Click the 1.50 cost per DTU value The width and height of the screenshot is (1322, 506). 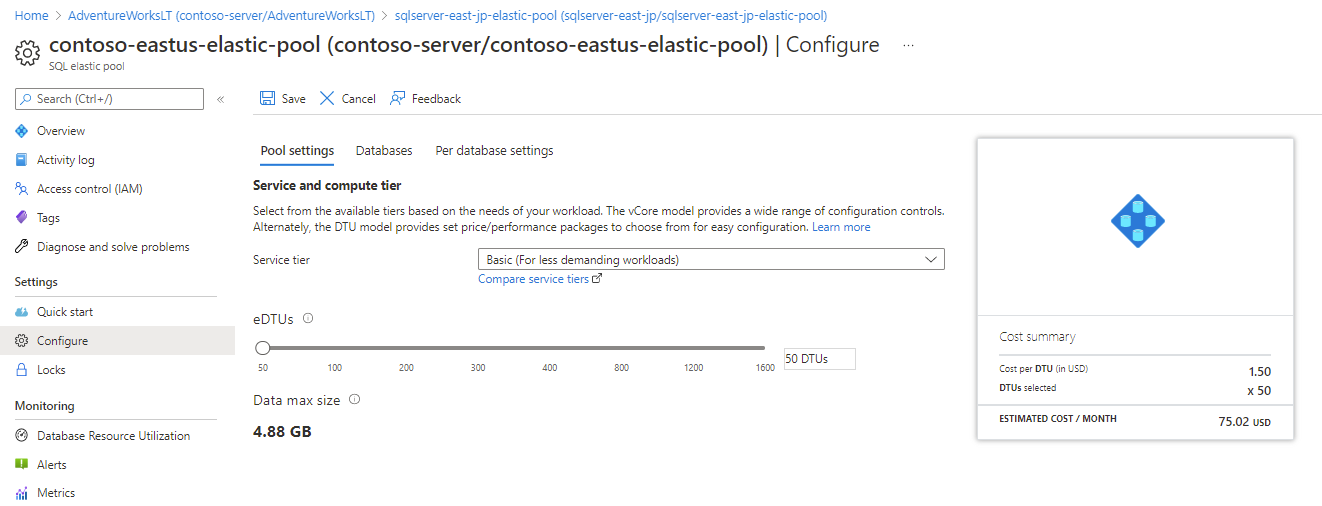[x=1260, y=371]
